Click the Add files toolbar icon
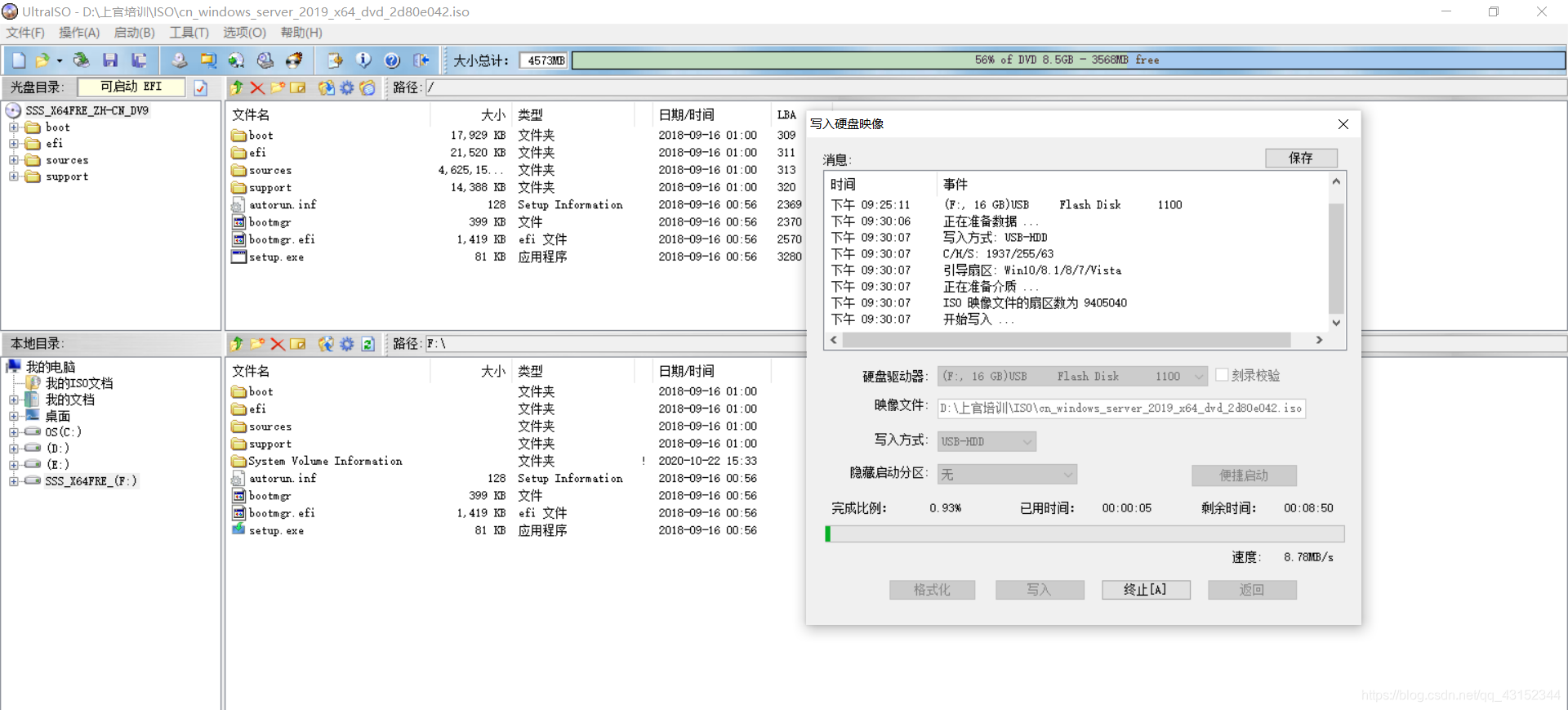The height and width of the screenshot is (710, 1568). point(335,60)
